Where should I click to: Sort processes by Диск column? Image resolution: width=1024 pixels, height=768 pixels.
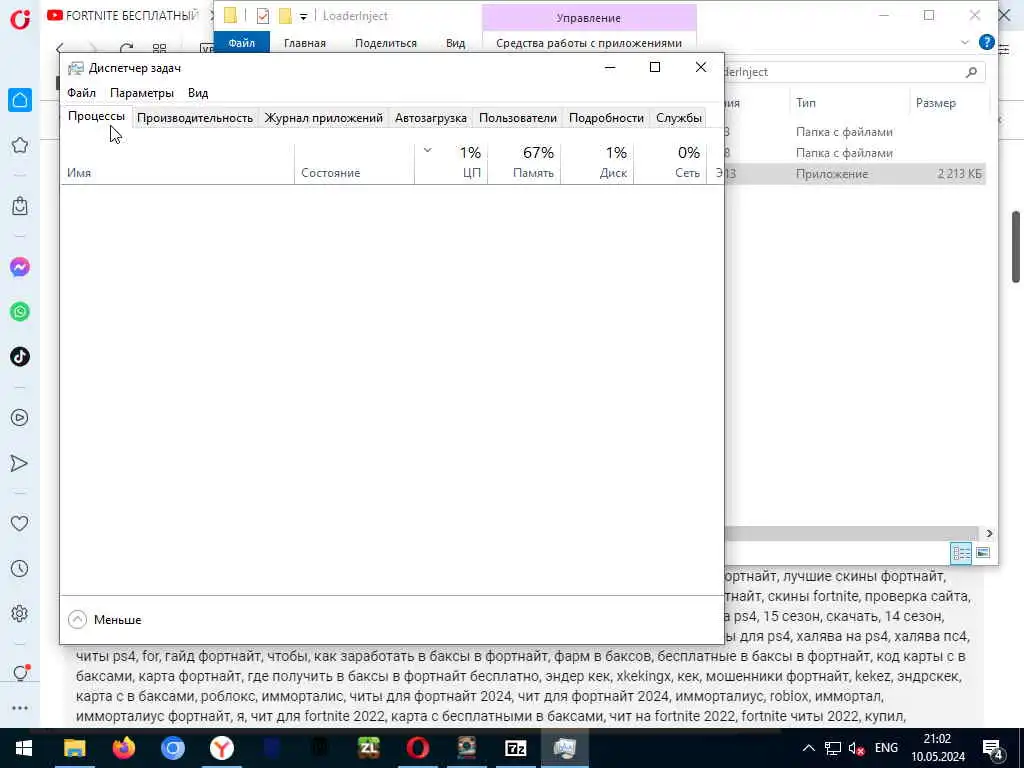click(597, 164)
